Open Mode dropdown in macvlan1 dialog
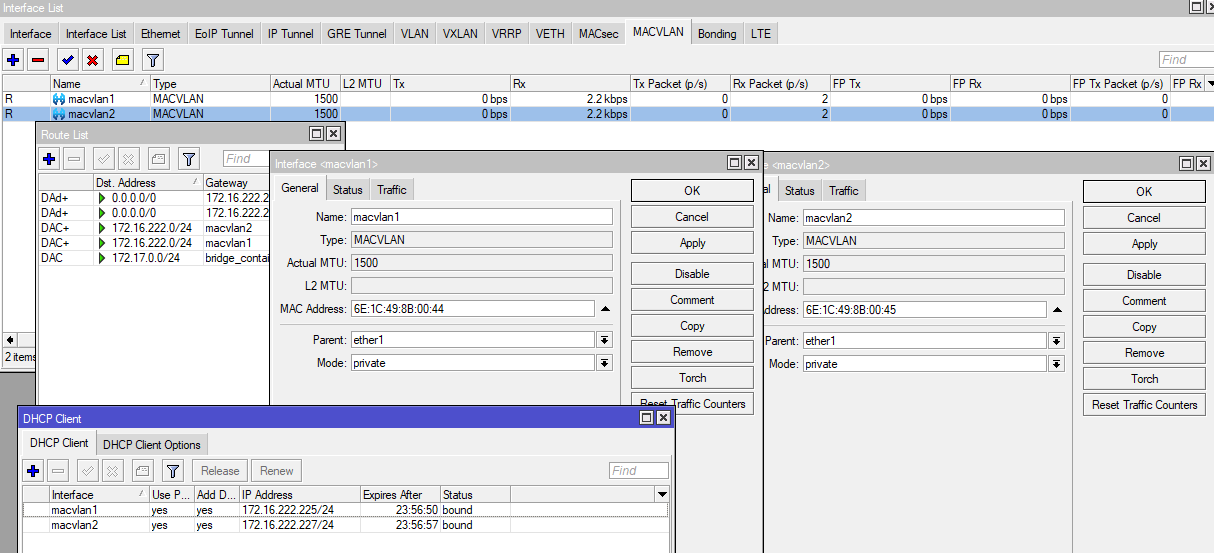 pyautogui.click(x=604, y=363)
